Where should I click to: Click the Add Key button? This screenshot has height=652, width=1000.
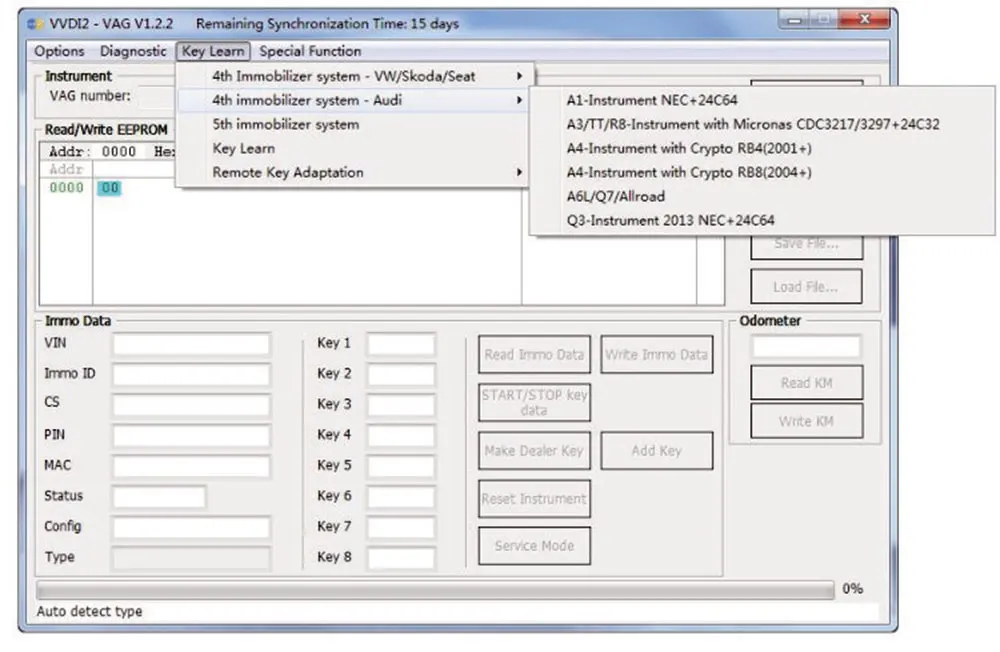(656, 451)
